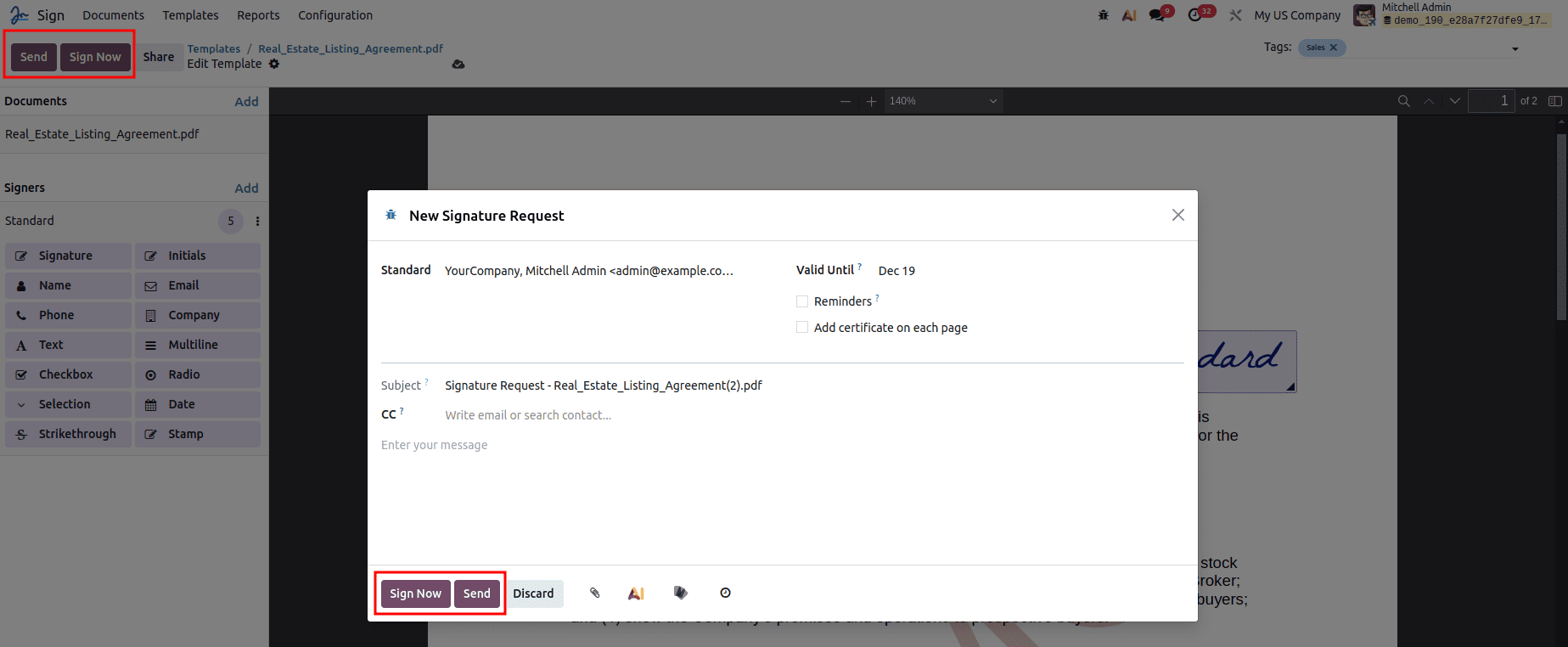Open the debug bug icon in top bar
1568x647 pixels.
(x=1103, y=15)
